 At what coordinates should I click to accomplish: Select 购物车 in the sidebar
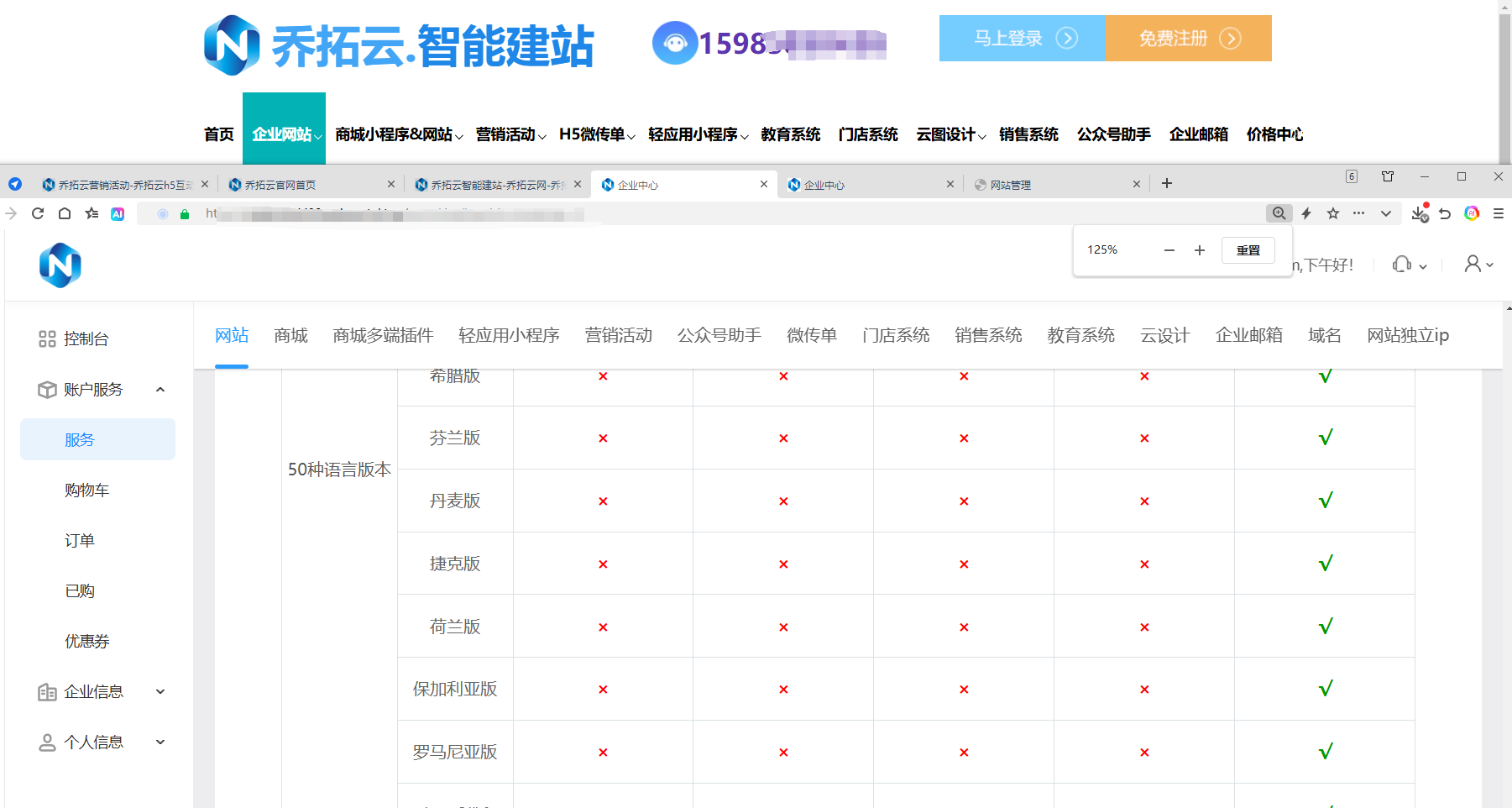[x=87, y=491]
